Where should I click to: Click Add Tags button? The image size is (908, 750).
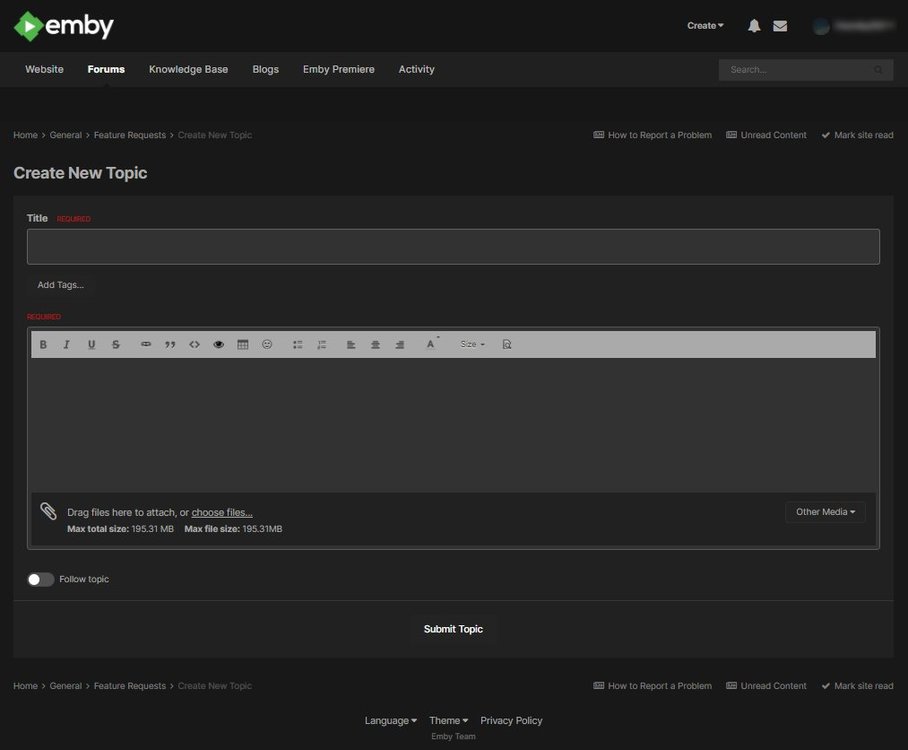point(61,285)
